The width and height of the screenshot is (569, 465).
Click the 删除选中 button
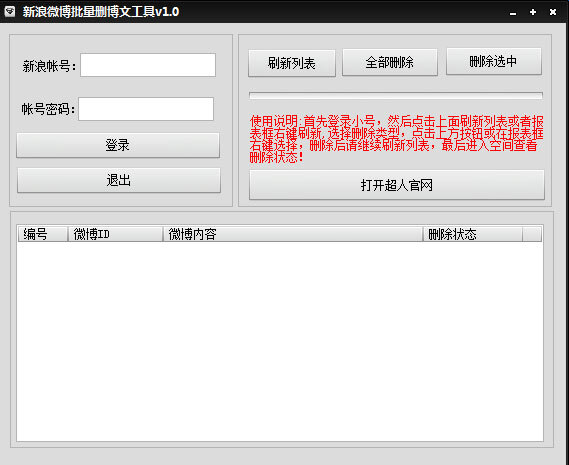click(x=494, y=61)
